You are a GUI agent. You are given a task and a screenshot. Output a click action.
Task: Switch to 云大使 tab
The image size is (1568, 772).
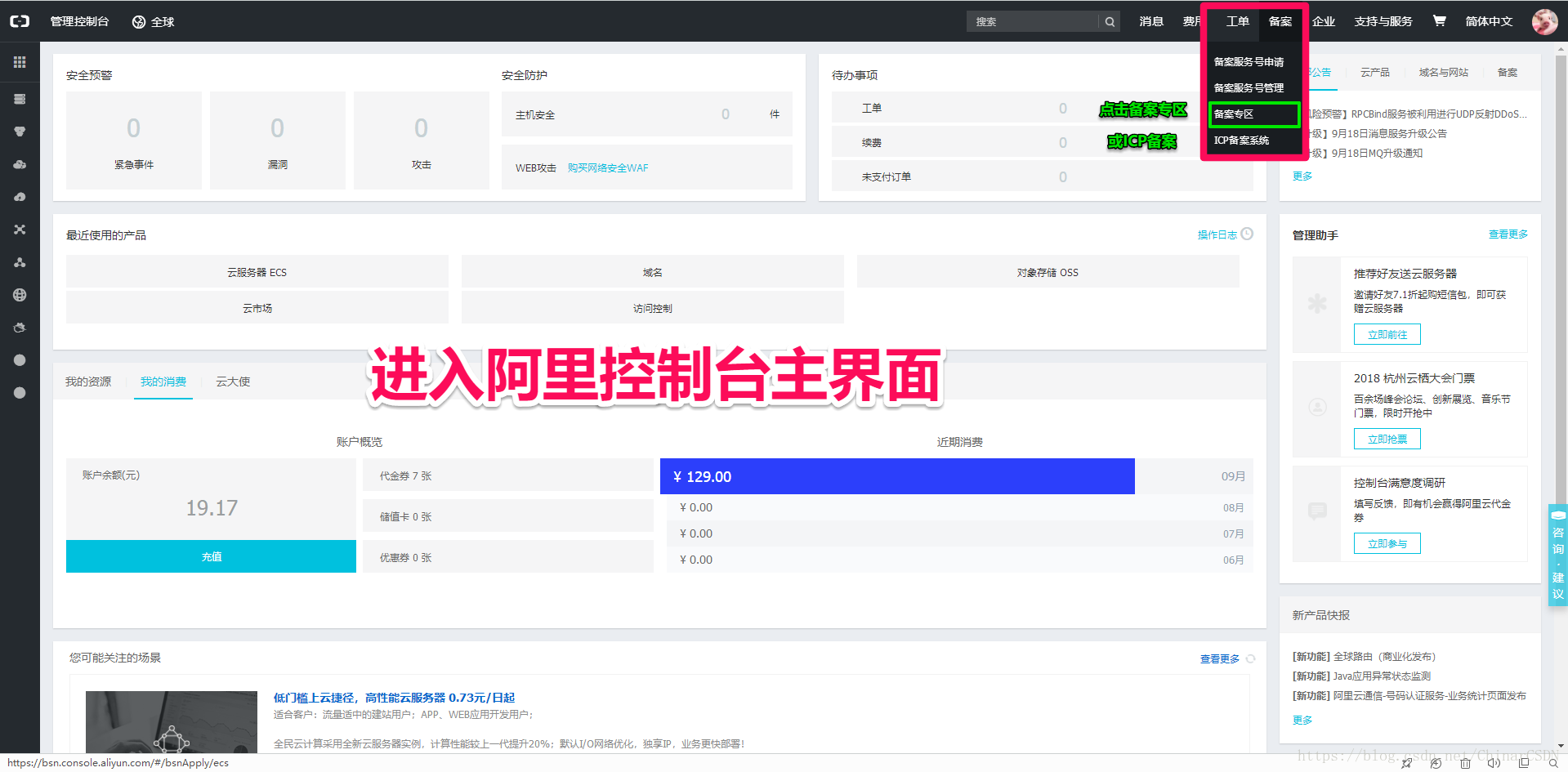(x=233, y=382)
